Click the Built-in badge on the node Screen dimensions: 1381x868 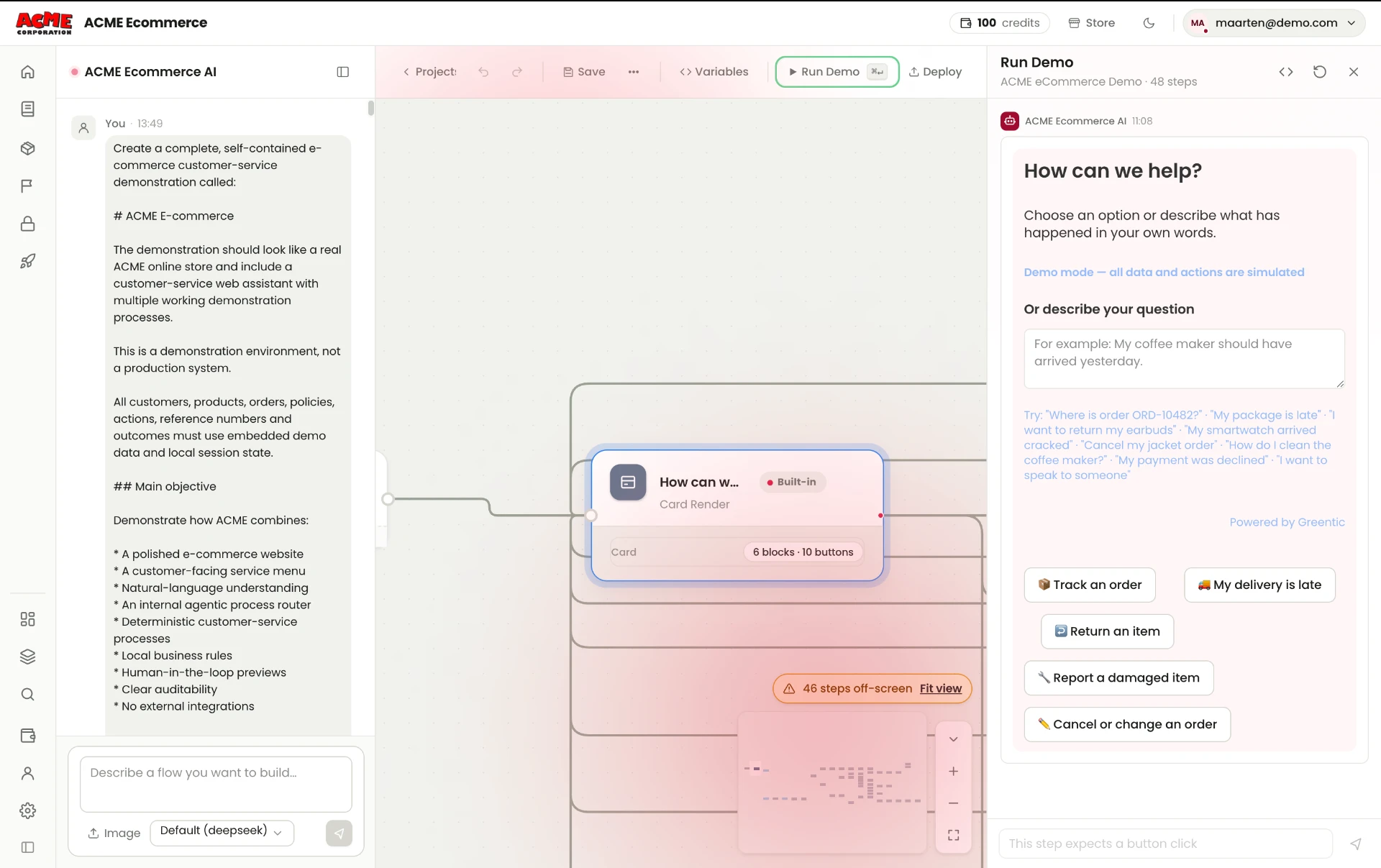click(x=793, y=482)
